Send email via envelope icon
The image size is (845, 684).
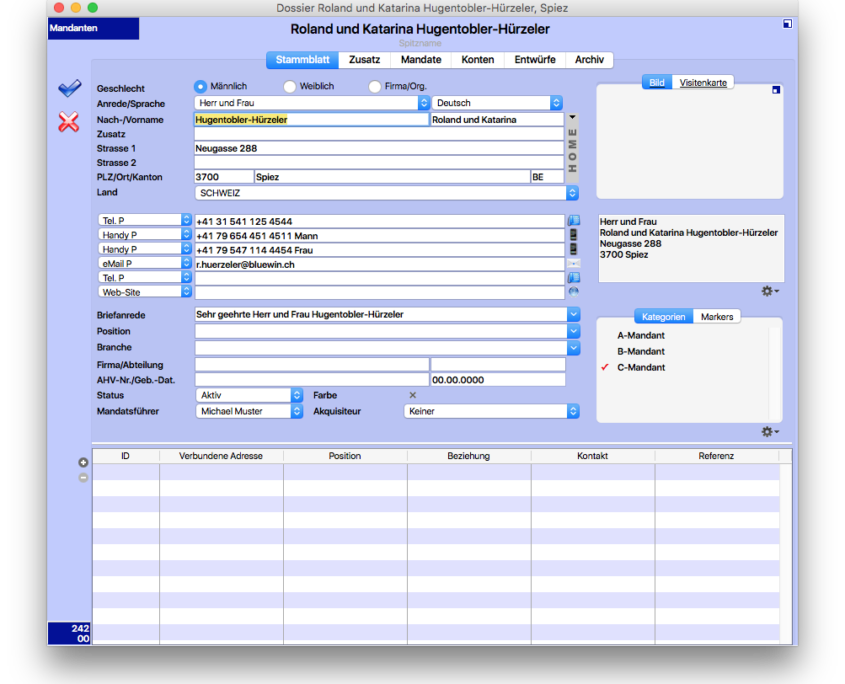click(x=573, y=264)
